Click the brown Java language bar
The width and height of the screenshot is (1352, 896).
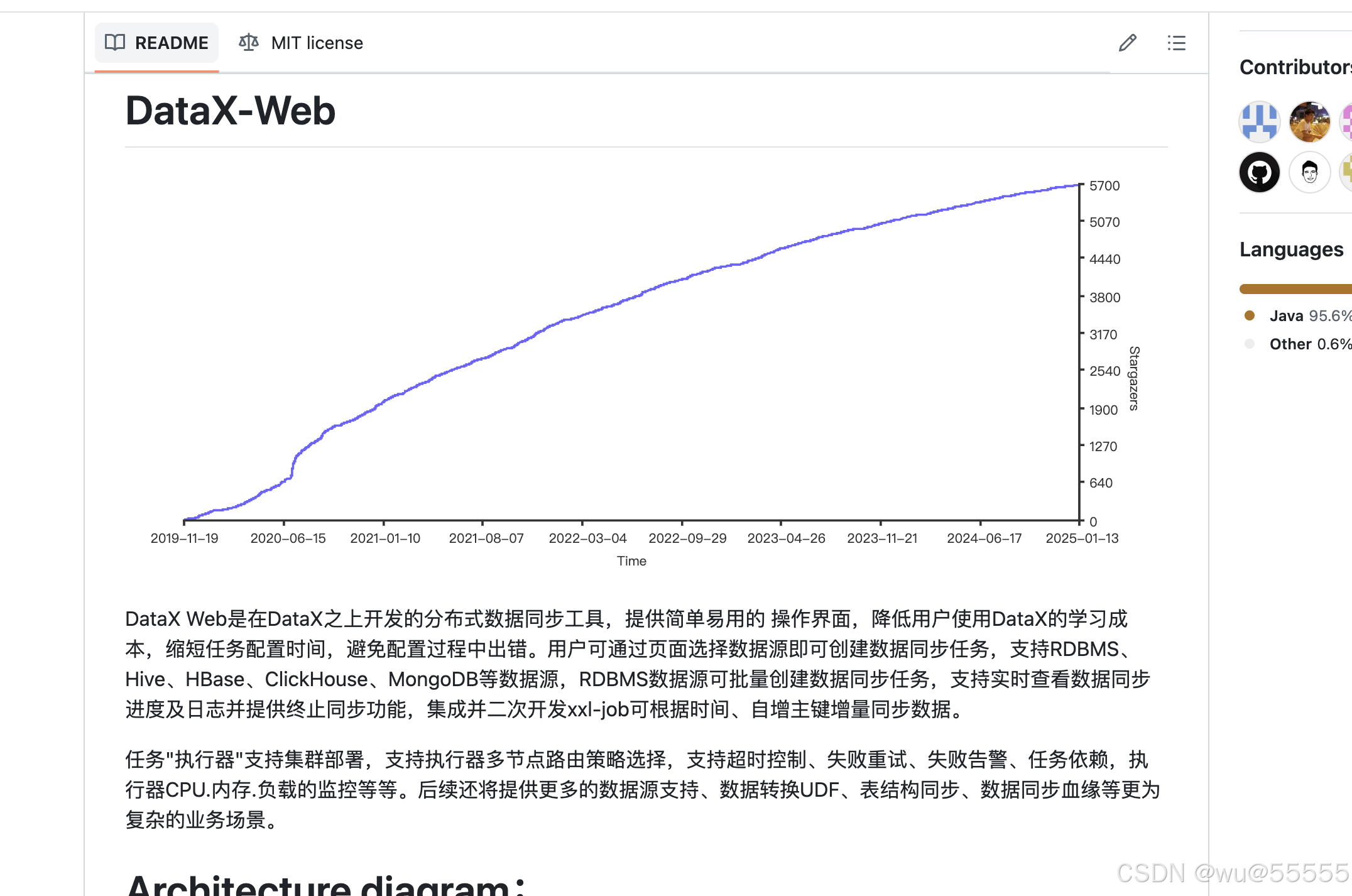click(x=1294, y=289)
